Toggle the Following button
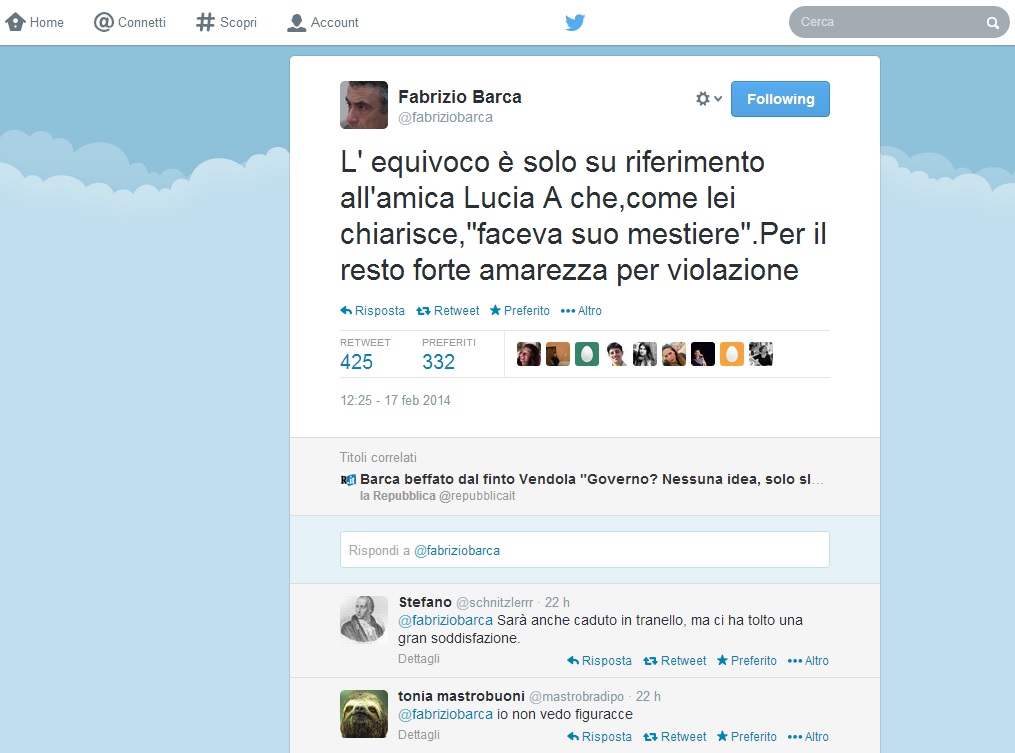1015x753 pixels. [x=780, y=99]
